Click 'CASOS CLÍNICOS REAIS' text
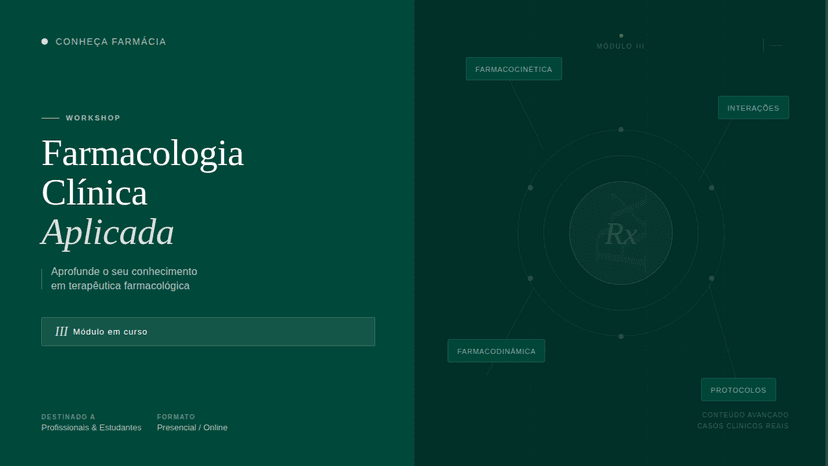The image size is (828, 466). (x=743, y=426)
